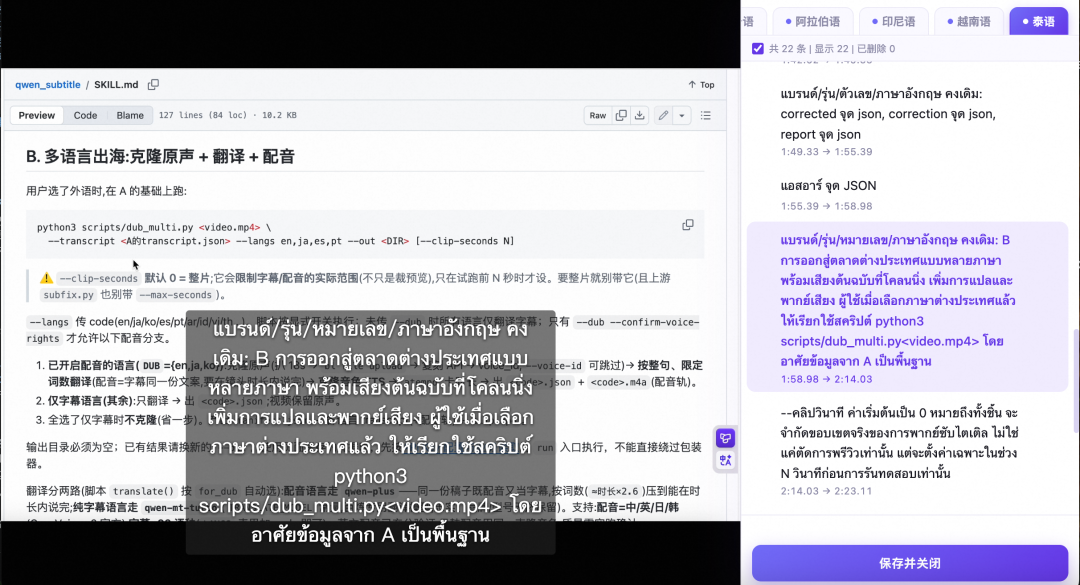This screenshot has width=1080, height=585.
Task: Copy the dub_multi.py code block
Action: click(687, 225)
